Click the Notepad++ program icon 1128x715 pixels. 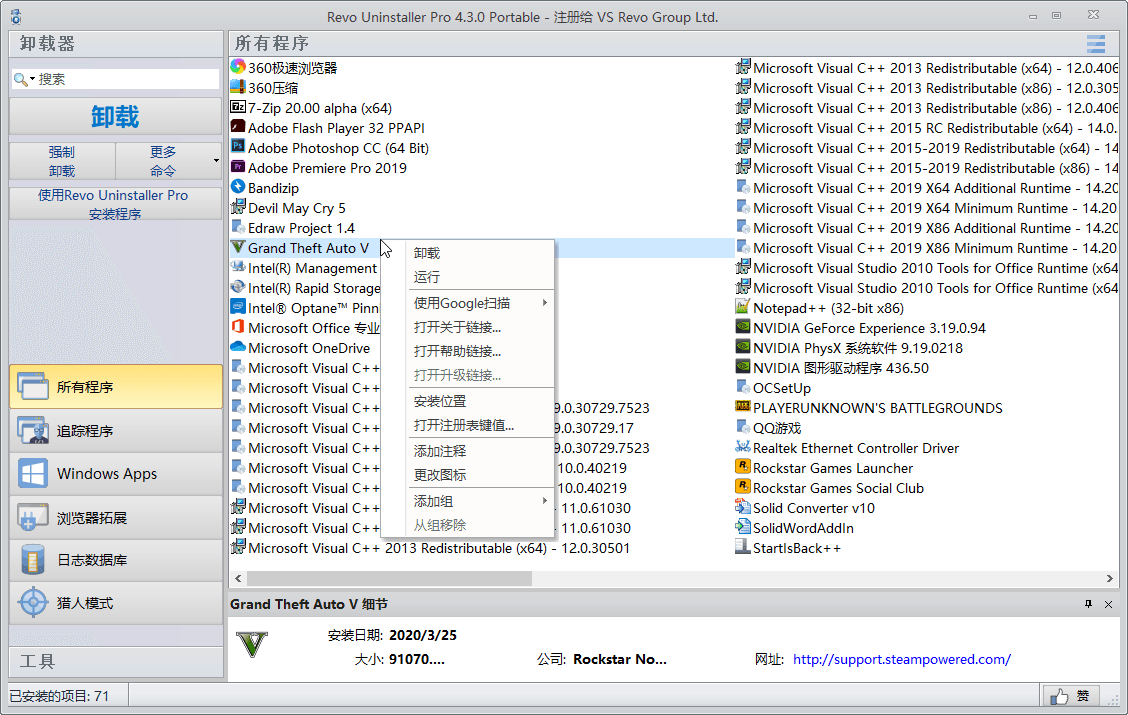[x=743, y=308]
